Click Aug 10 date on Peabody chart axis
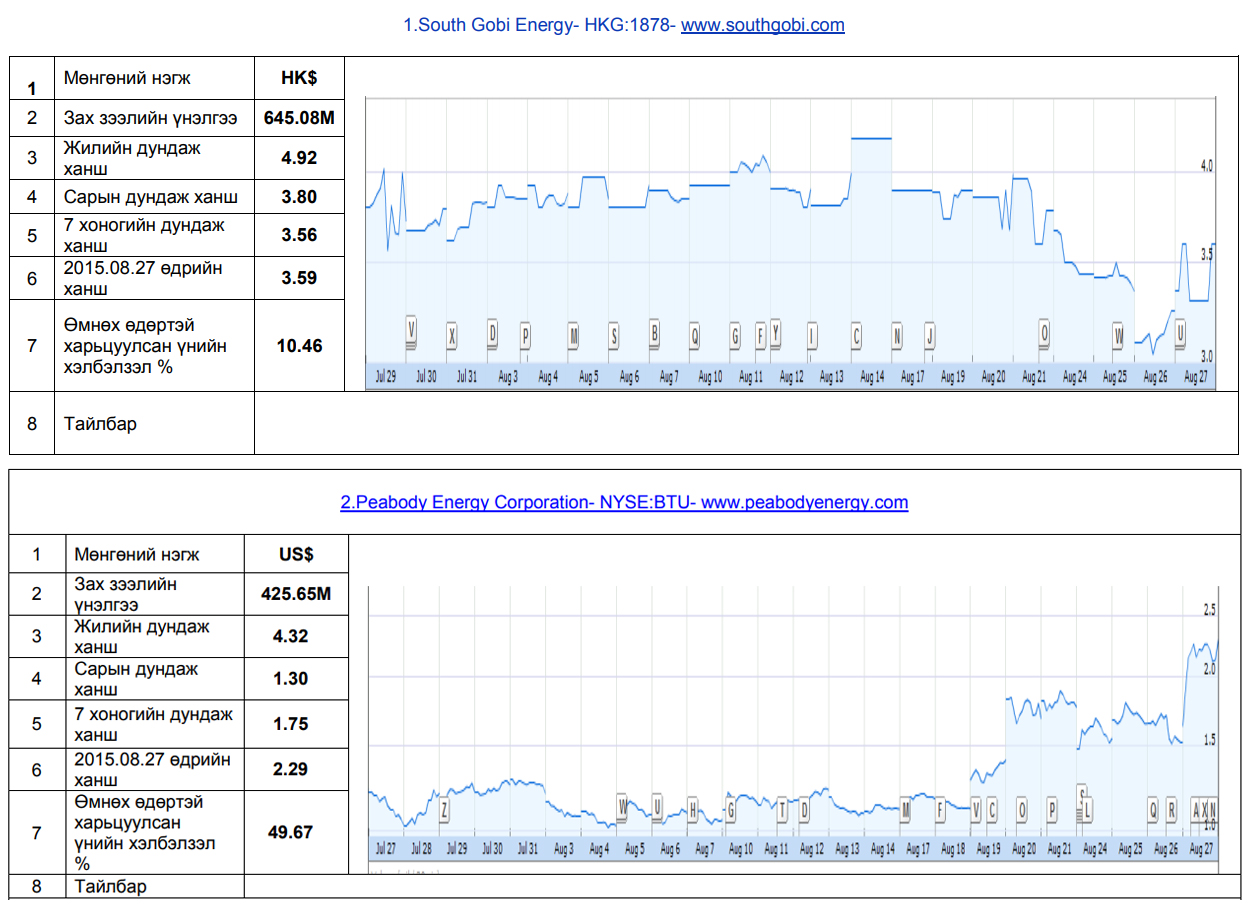Image resolution: width=1250 pixels, height=906 pixels. (x=741, y=849)
